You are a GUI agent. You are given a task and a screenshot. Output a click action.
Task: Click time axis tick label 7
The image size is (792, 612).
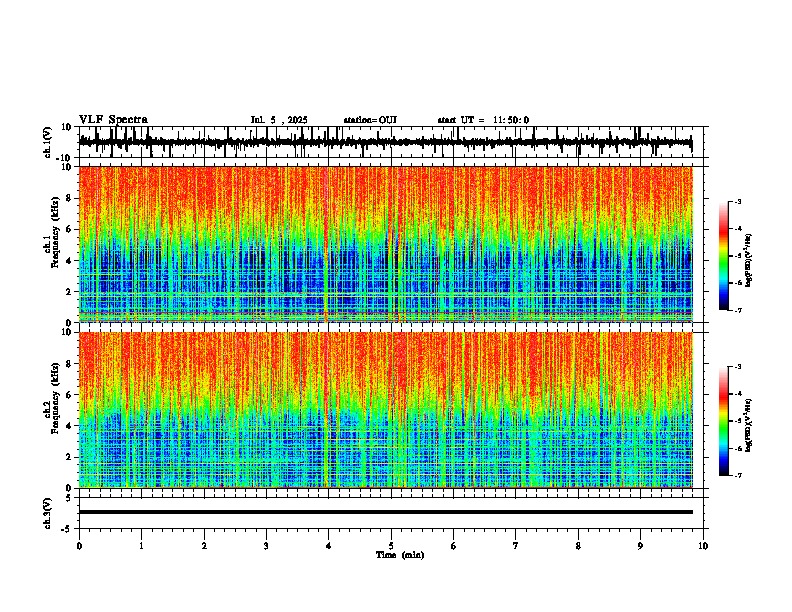[x=516, y=546]
